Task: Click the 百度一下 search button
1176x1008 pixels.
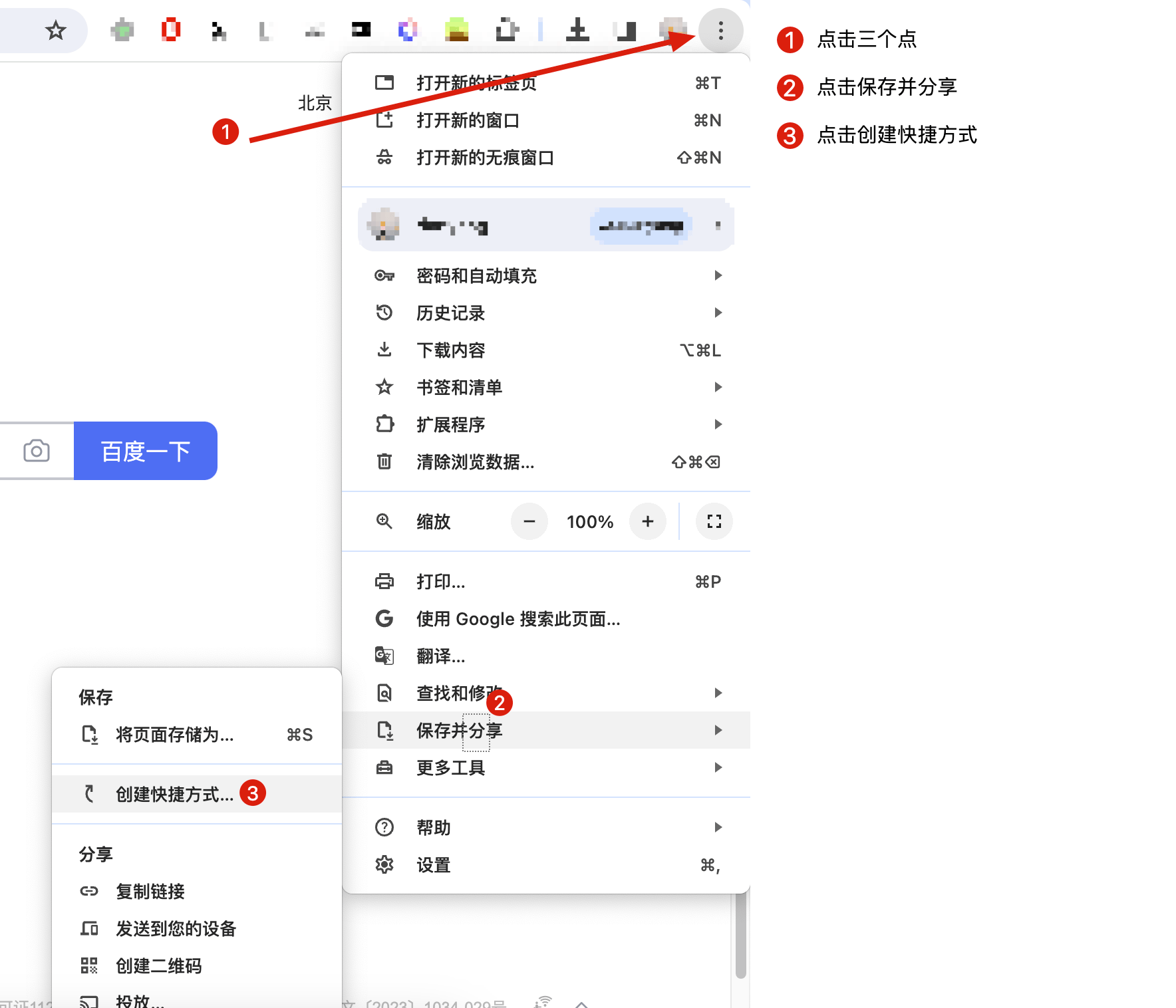Action: pyautogui.click(x=146, y=451)
